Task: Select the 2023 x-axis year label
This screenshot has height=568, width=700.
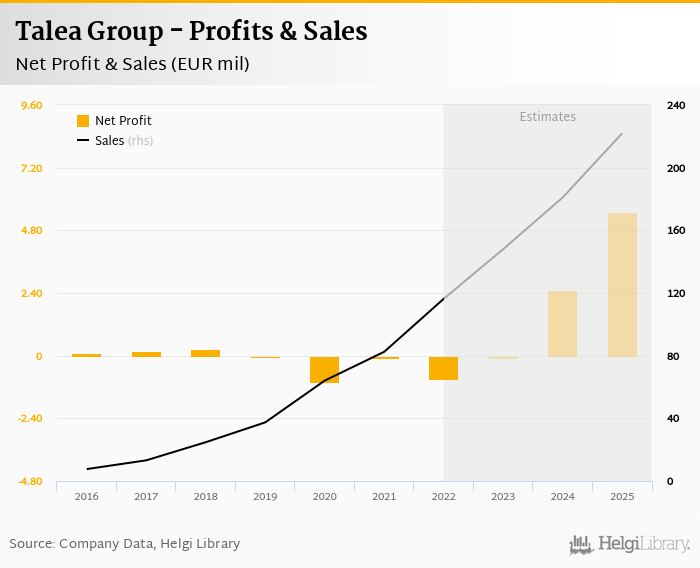Action: pyautogui.click(x=503, y=496)
